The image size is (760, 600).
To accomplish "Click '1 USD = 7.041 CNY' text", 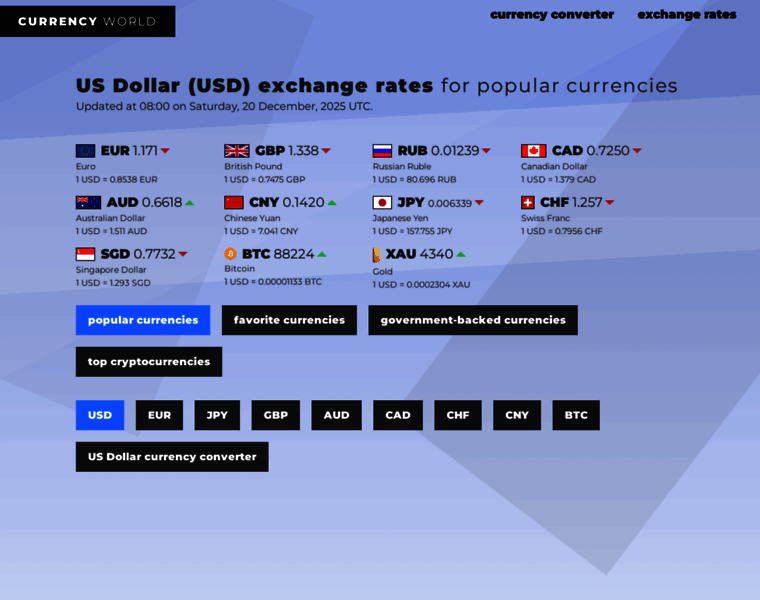I will point(261,231).
